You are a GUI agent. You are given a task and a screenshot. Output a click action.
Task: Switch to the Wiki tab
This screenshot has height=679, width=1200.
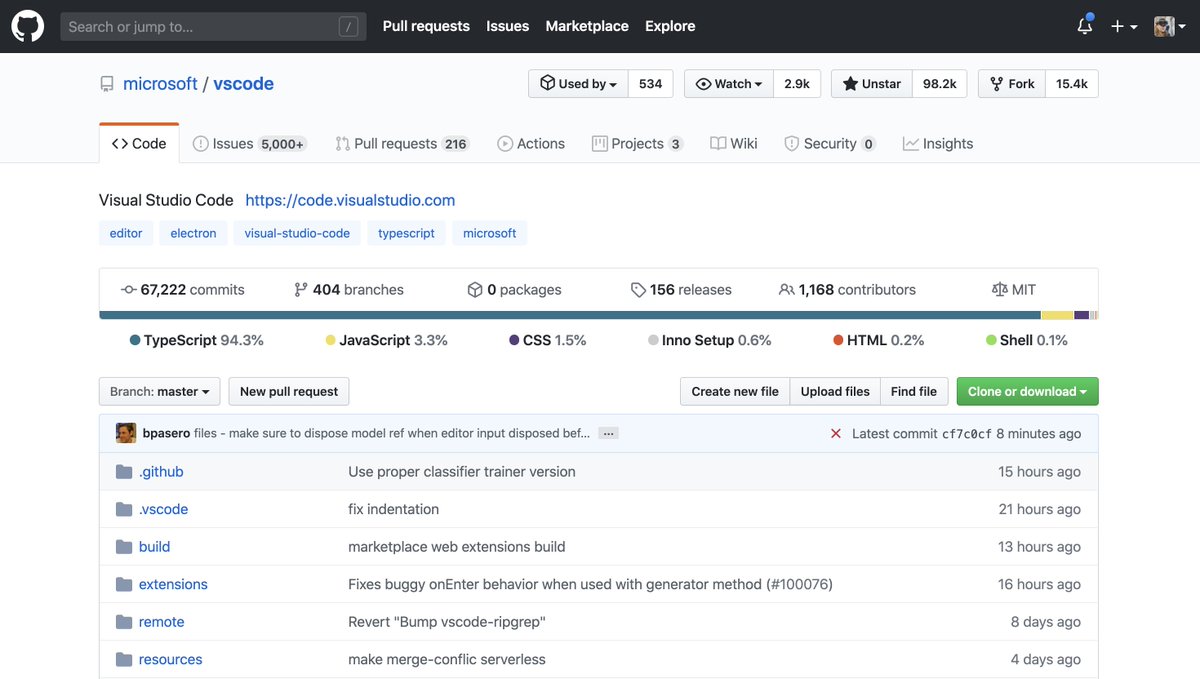[x=734, y=143]
